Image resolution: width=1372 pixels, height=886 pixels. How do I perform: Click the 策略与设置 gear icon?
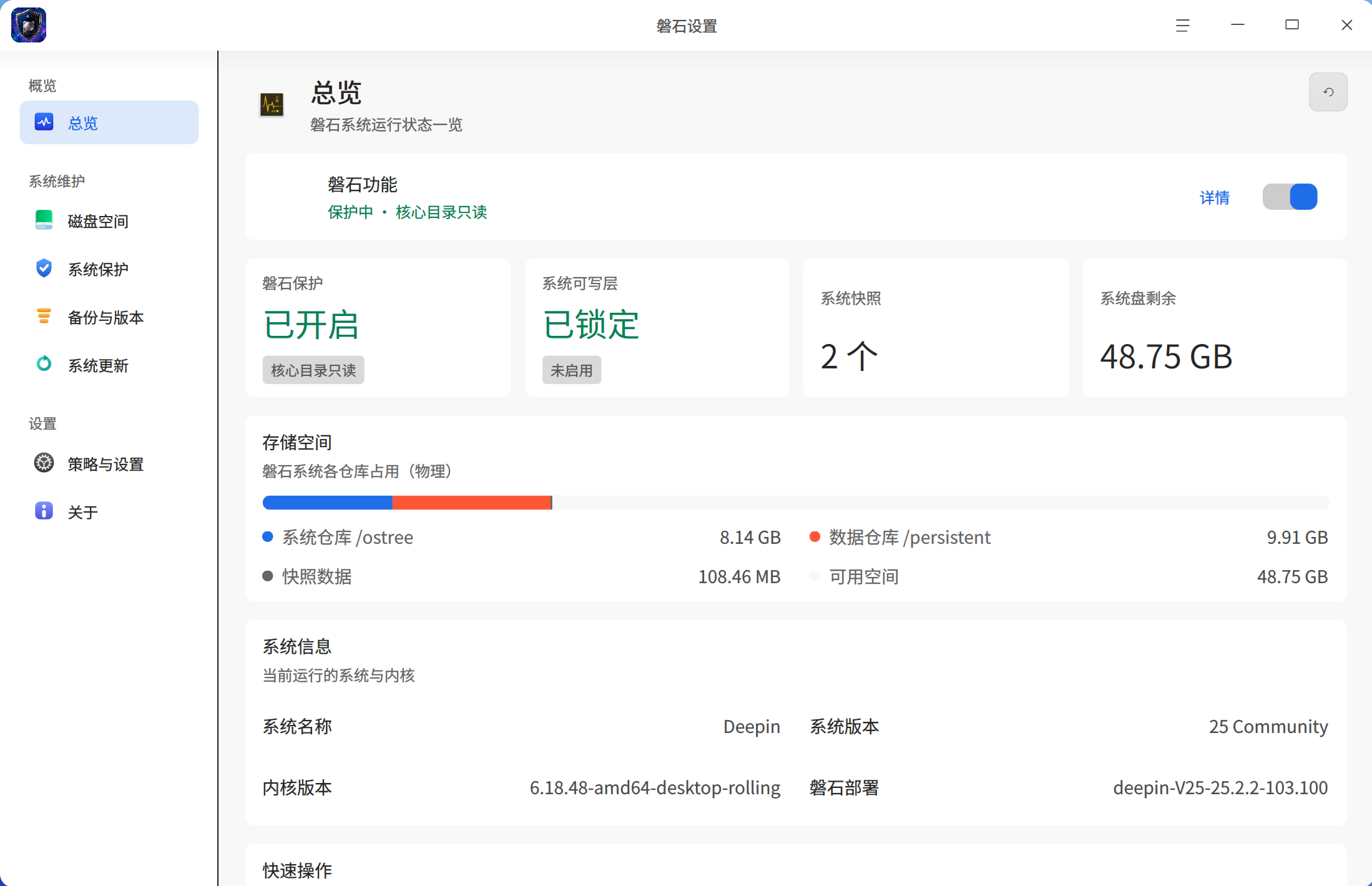pyautogui.click(x=44, y=463)
